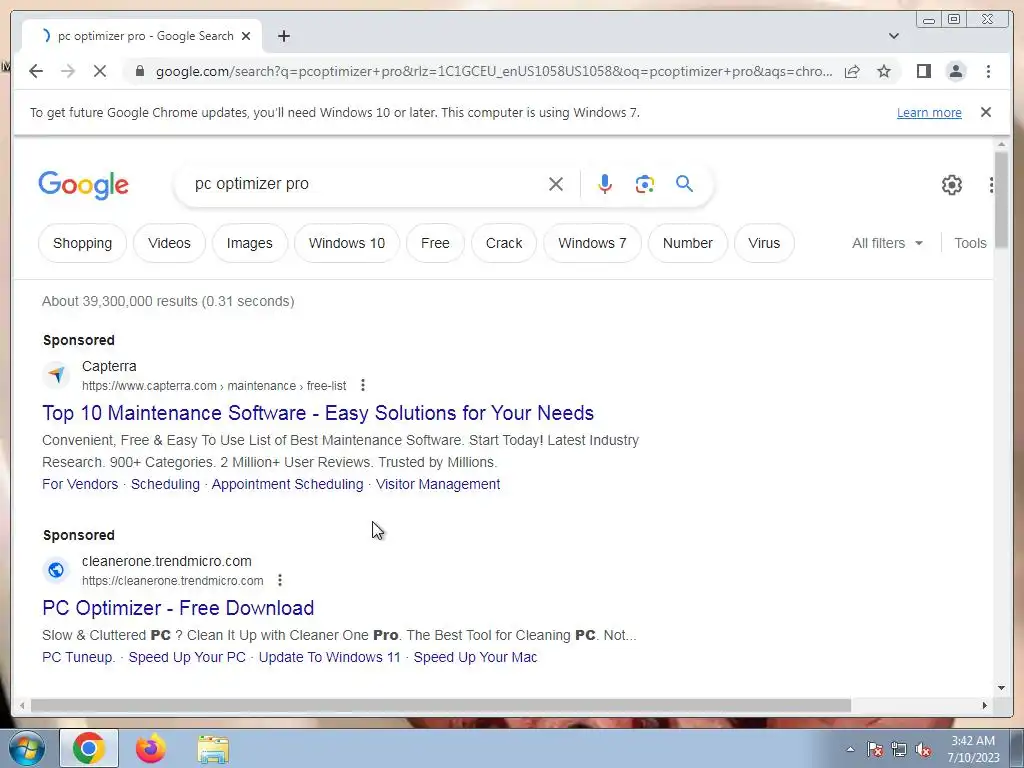Image resolution: width=1024 pixels, height=768 pixels.
Task: Submit search with magnifier icon
Action: click(684, 184)
